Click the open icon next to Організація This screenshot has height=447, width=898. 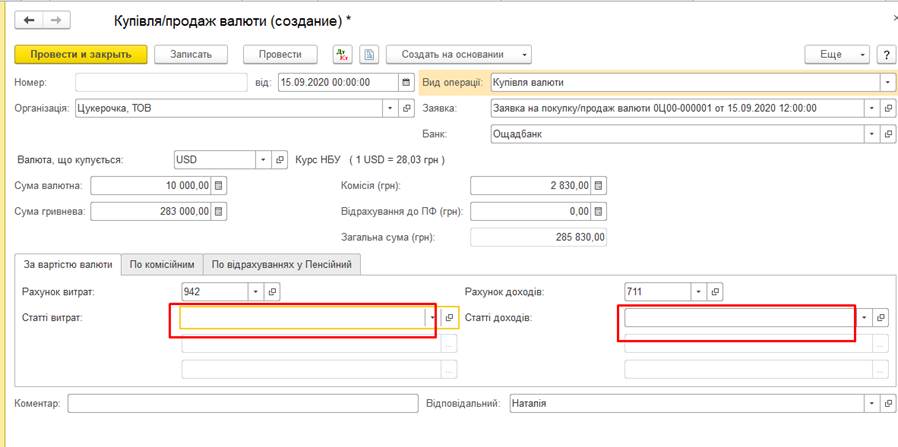point(406,108)
